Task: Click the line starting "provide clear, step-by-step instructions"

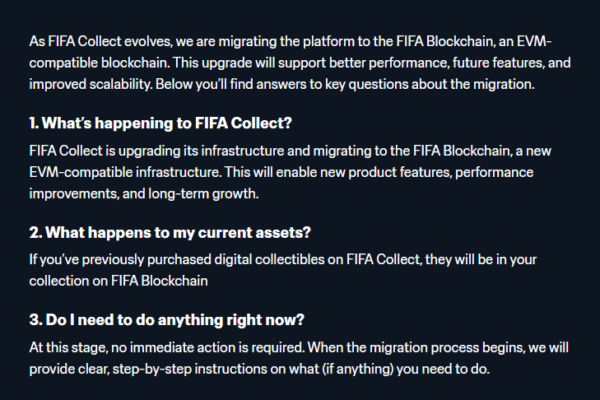Action: [259, 369]
